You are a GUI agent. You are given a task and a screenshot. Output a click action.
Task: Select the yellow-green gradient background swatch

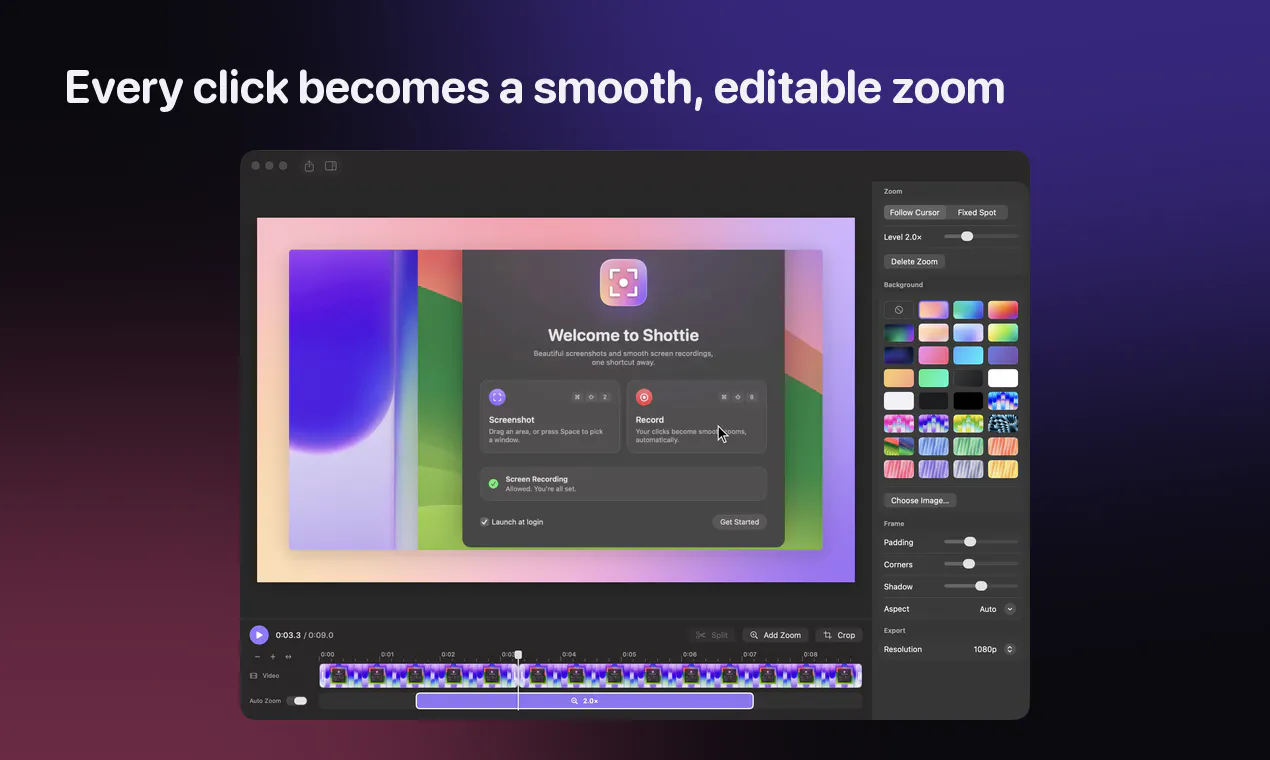(x=1003, y=333)
